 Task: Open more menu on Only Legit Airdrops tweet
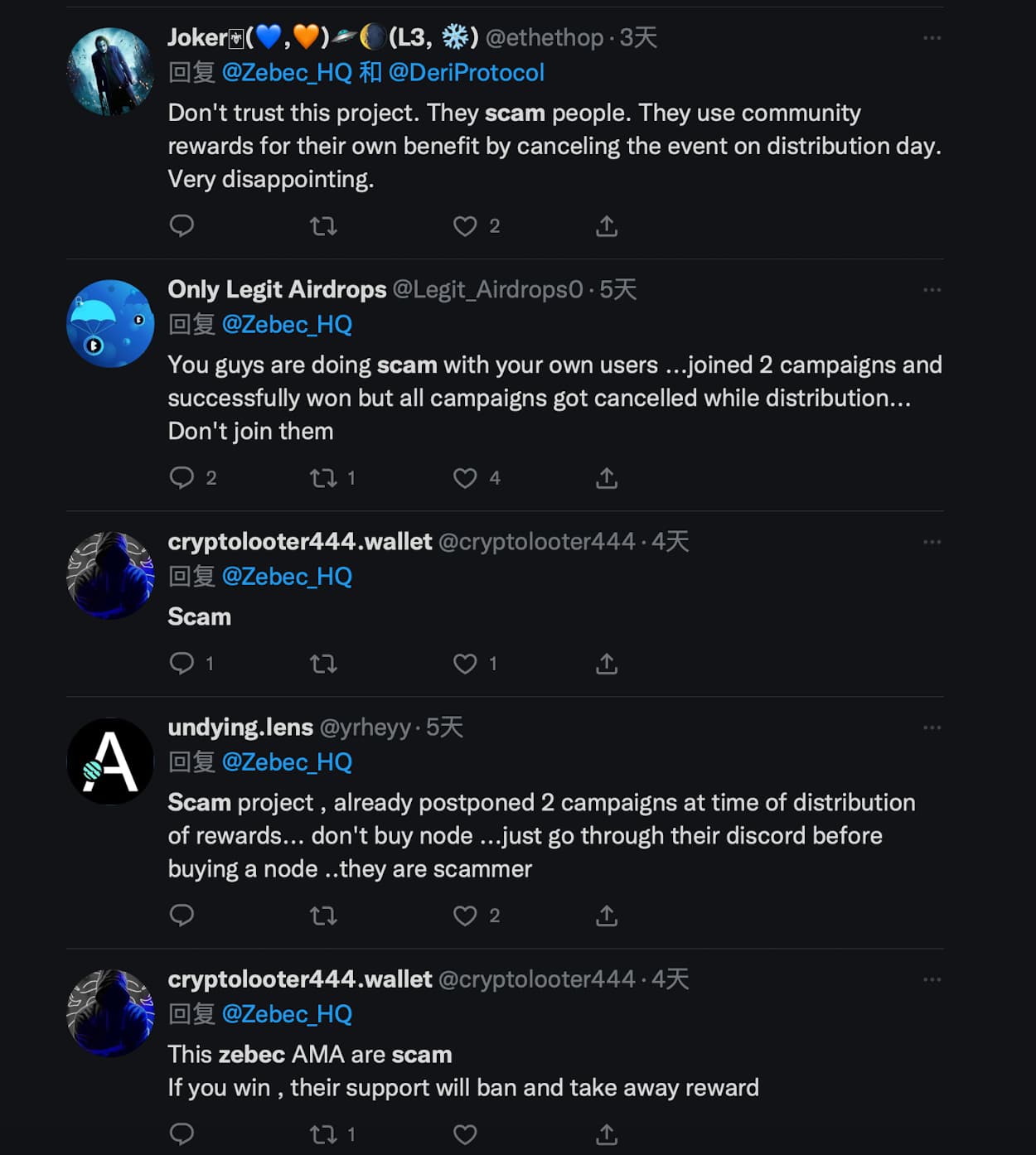932,290
